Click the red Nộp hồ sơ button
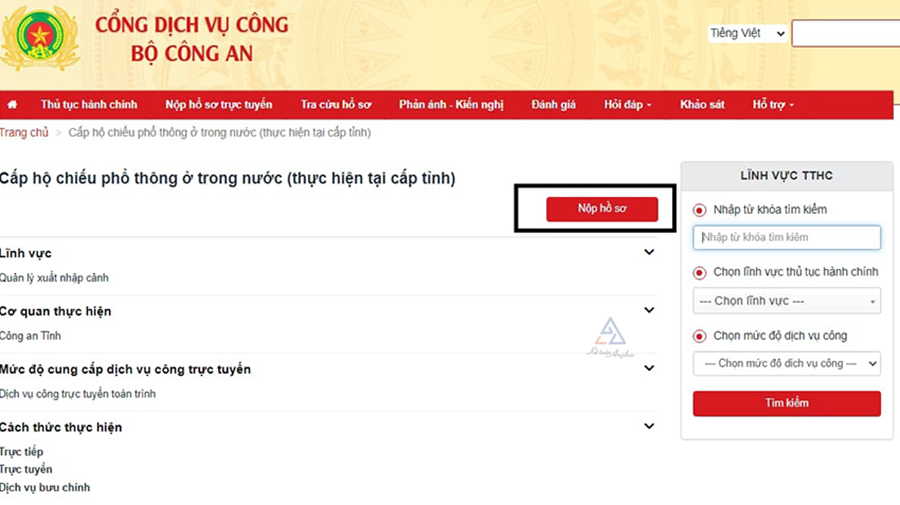Image resolution: width=900 pixels, height=505 pixels. click(x=602, y=208)
